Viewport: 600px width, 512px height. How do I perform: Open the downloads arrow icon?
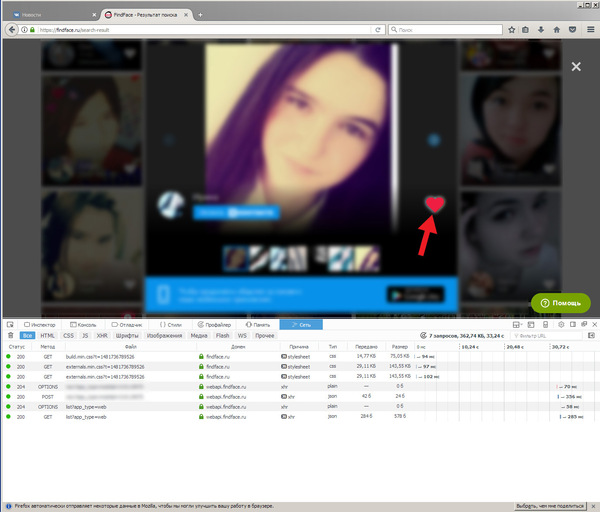click(541, 30)
